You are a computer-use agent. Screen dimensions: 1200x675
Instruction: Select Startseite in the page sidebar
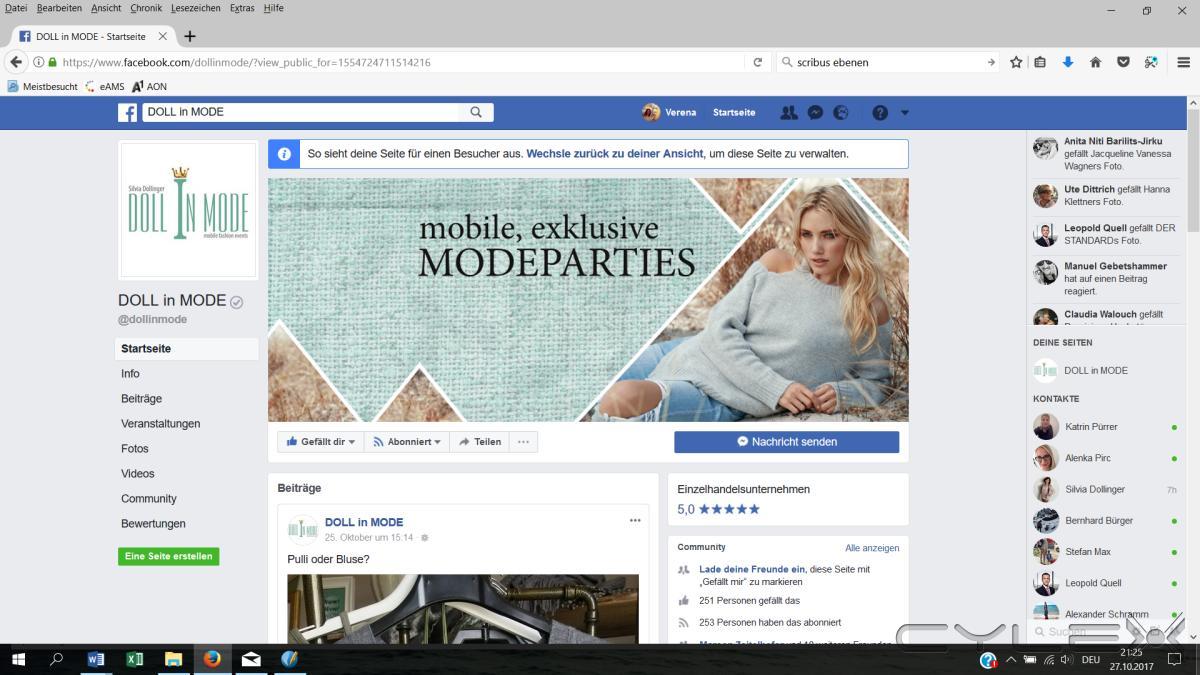pyautogui.click(x=187, y=349)
